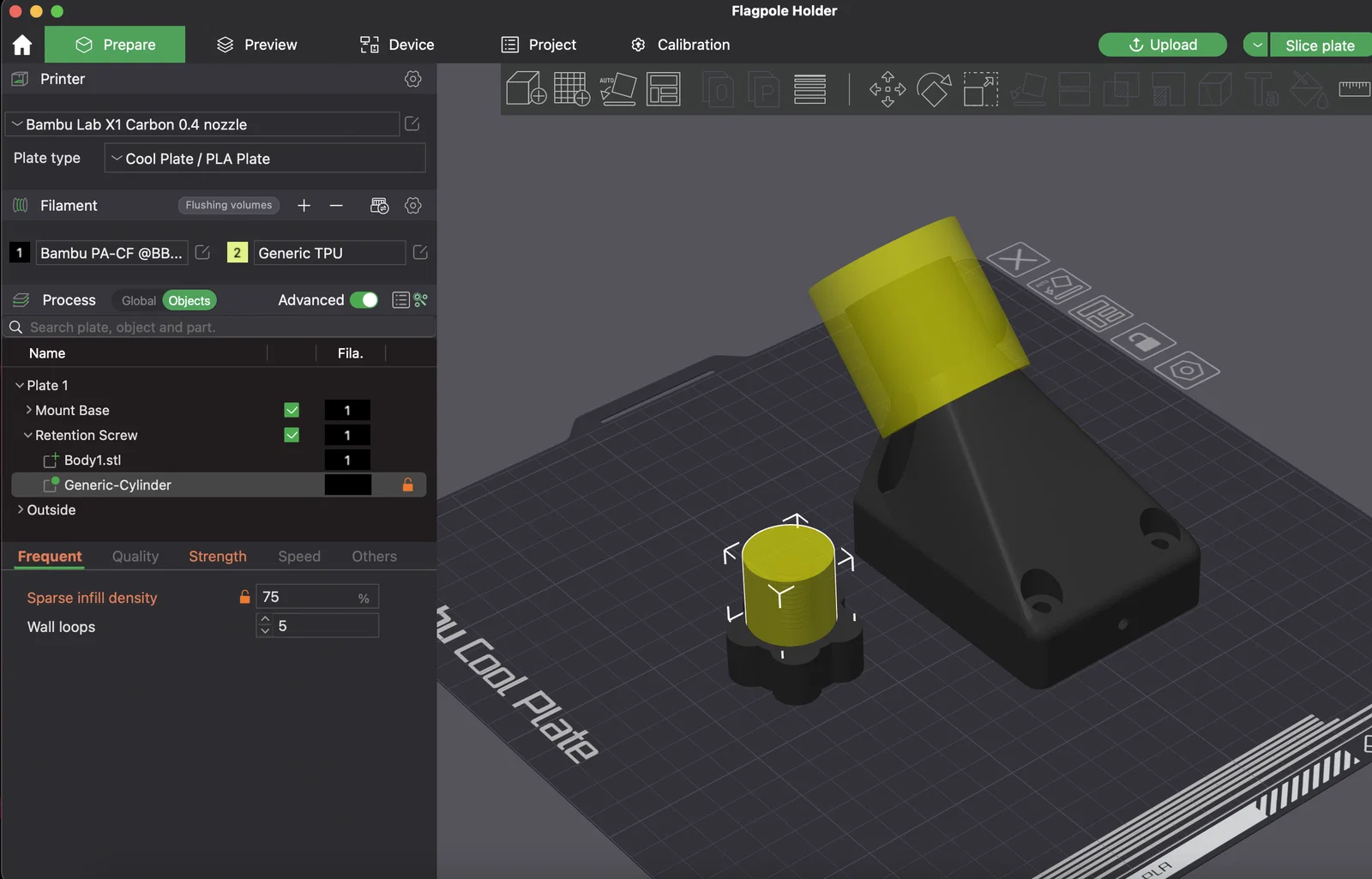This screenshot has width=1372, height=879.
Task: Click filament 1 black color swatch
Action: [20, 253]
